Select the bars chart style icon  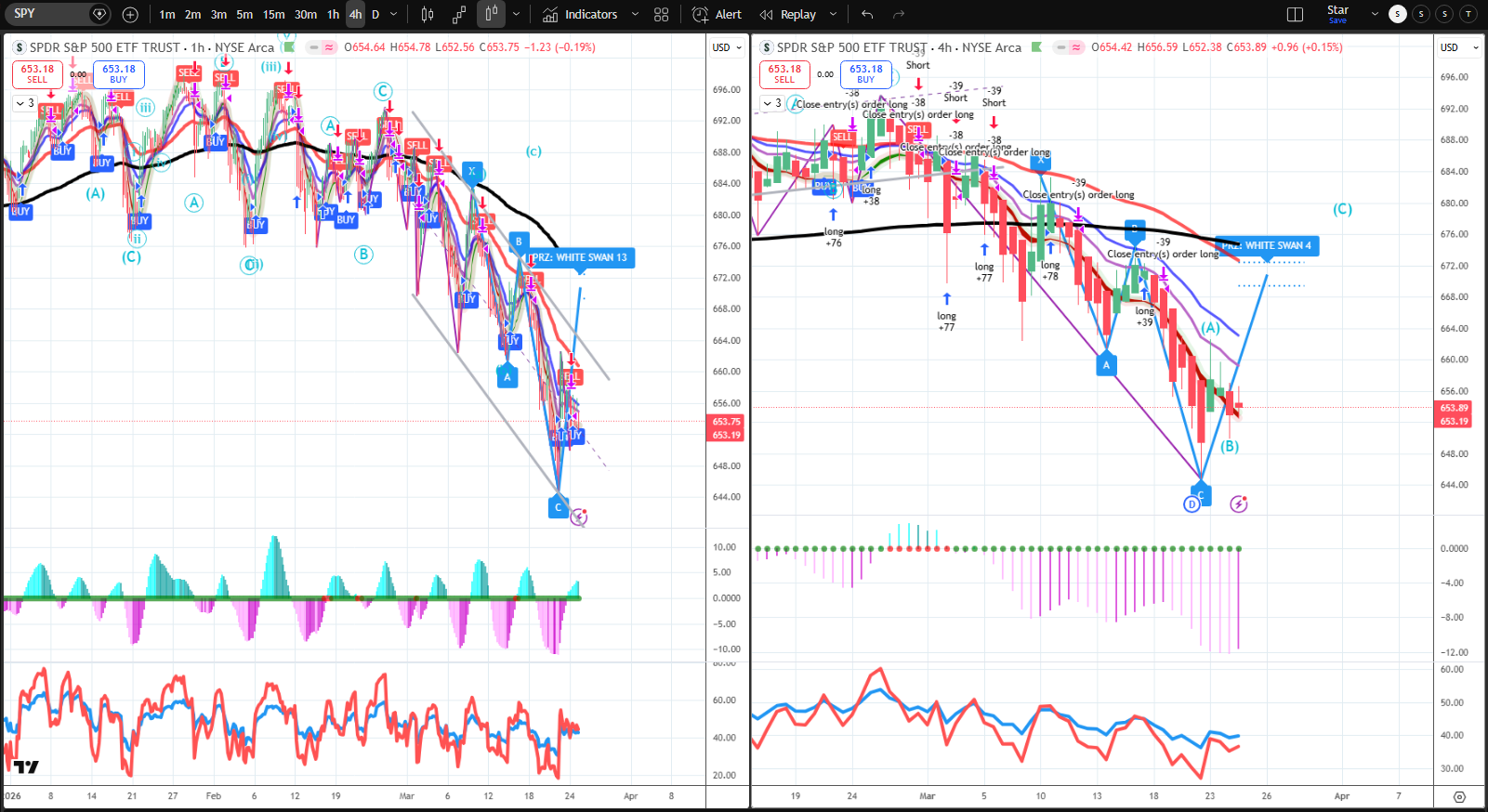(428, 14)
